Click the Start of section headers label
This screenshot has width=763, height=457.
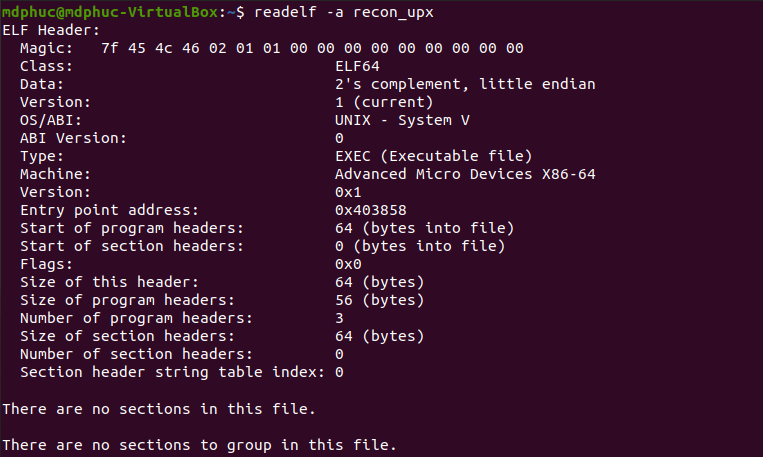(x=132, y=246)
